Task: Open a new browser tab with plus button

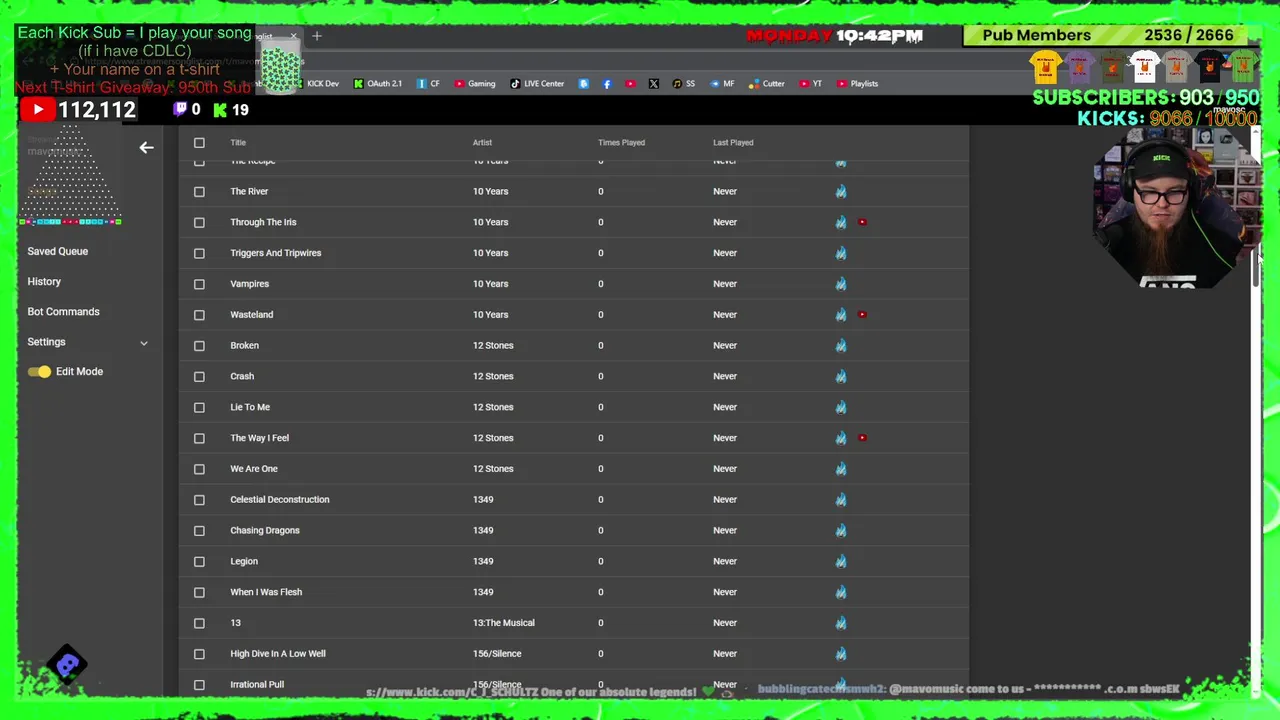Action: point(317,36)
